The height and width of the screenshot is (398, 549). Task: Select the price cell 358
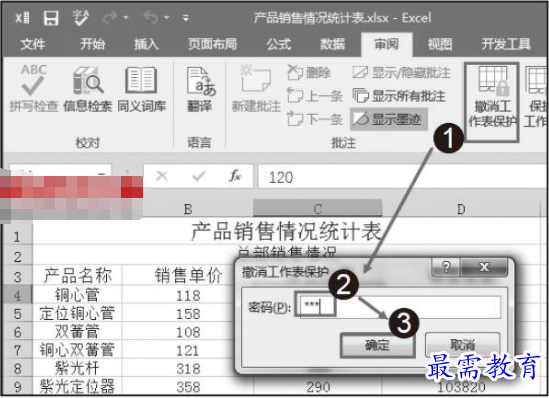pos(188,387)
